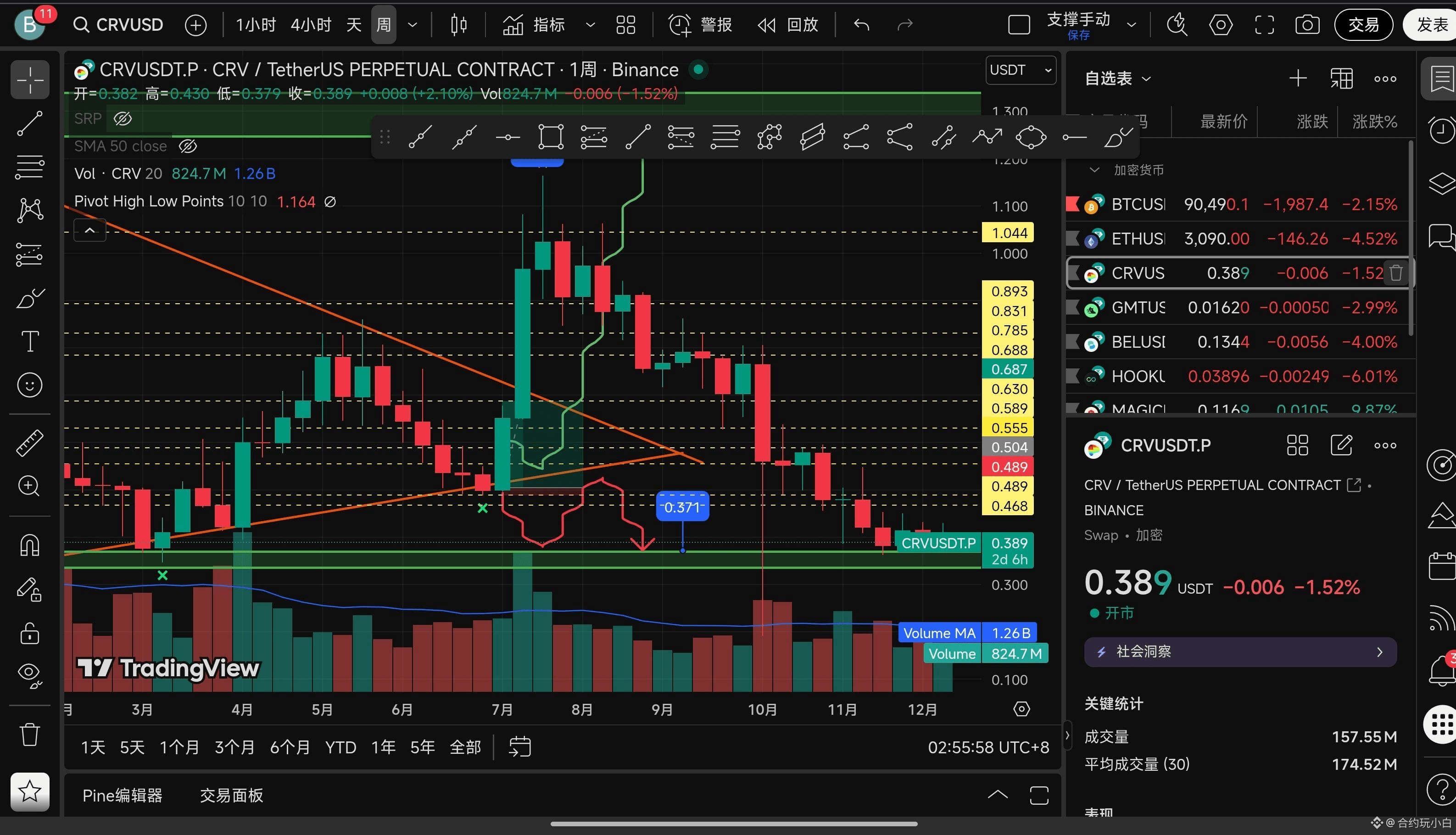This screenshot has width=1456, height=835.
Task: Remove drawings using the trash icon
Action: 30,734
